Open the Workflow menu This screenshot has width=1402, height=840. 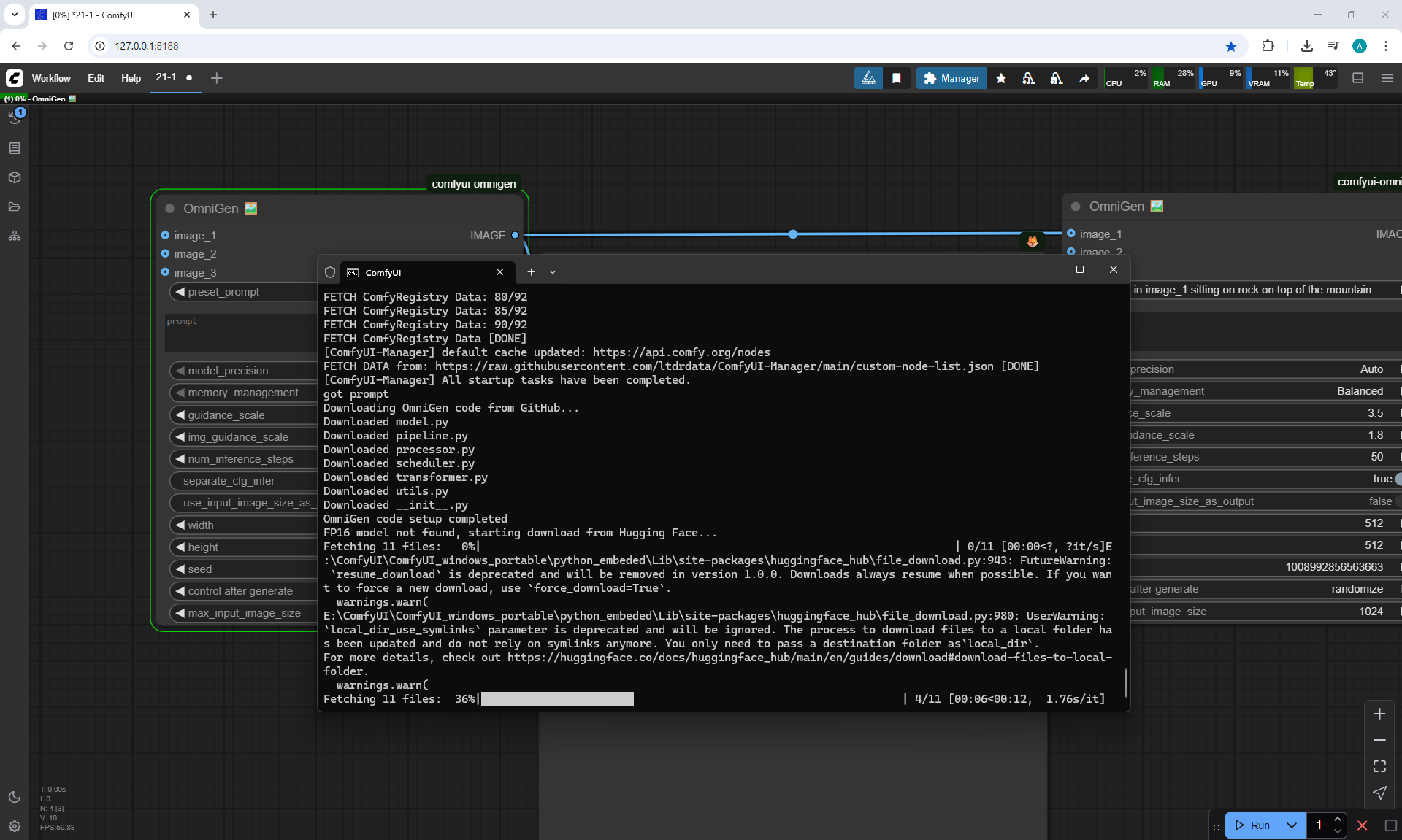tap(51, 78)
